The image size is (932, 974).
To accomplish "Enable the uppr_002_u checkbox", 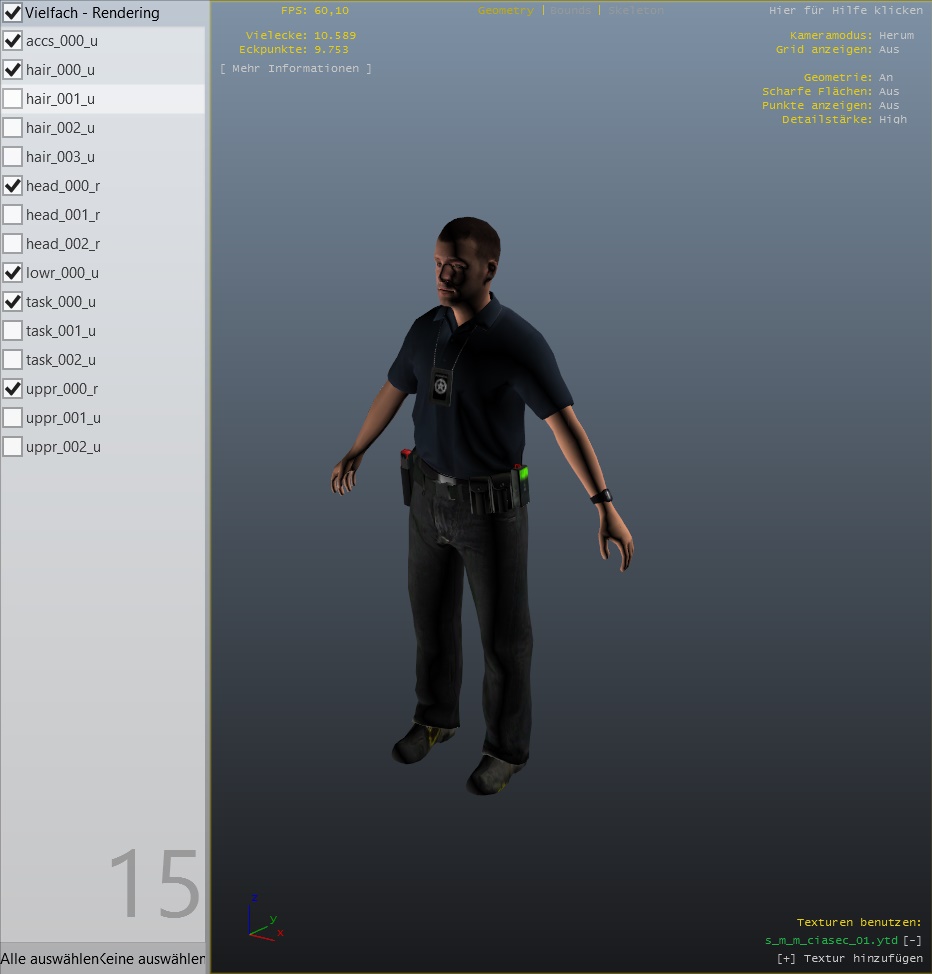I will coord(13,447).
